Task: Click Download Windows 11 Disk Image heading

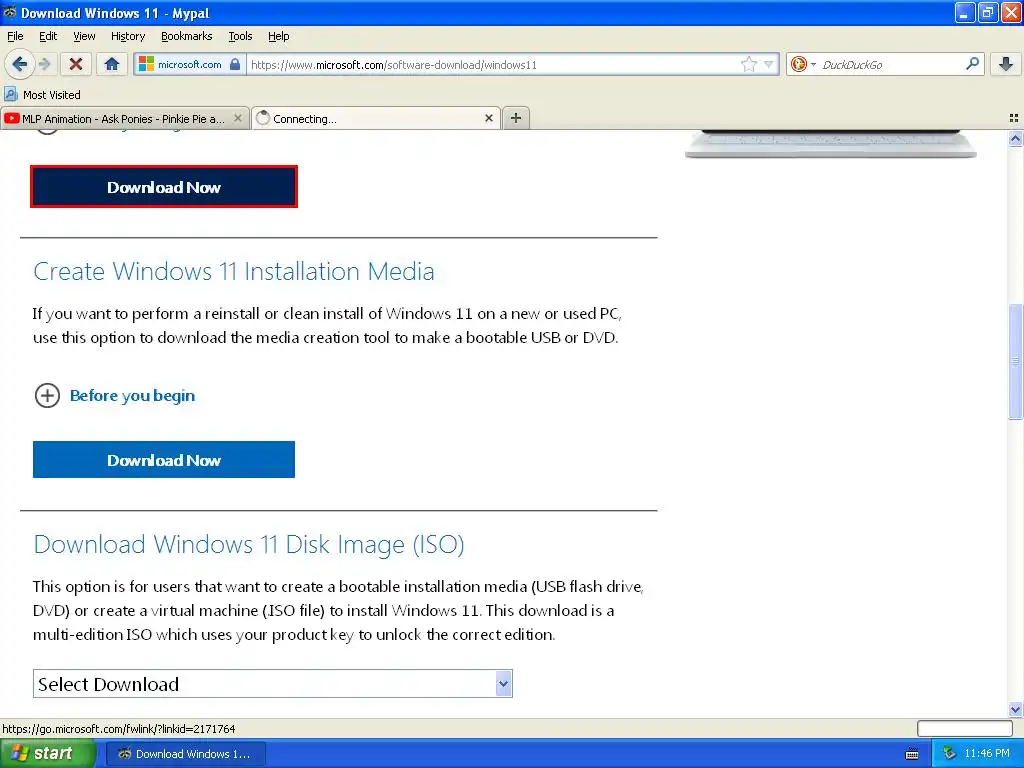Action: click(x=249, y=544)
